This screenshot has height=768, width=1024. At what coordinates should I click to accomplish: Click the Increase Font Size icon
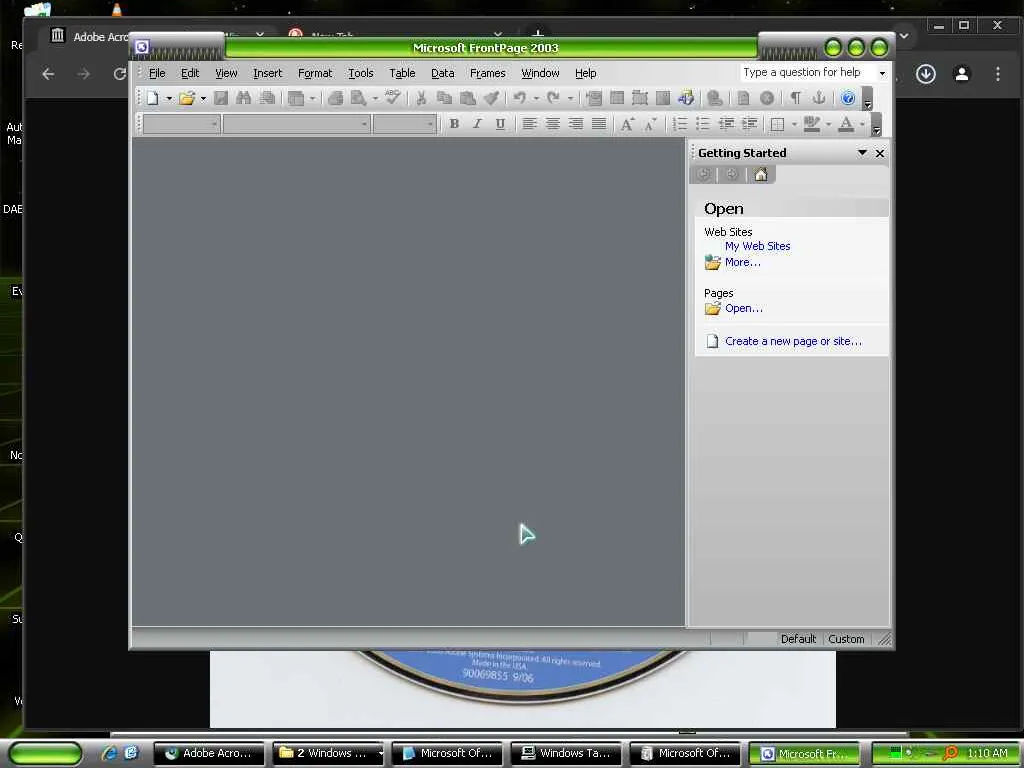coord(627,124)
